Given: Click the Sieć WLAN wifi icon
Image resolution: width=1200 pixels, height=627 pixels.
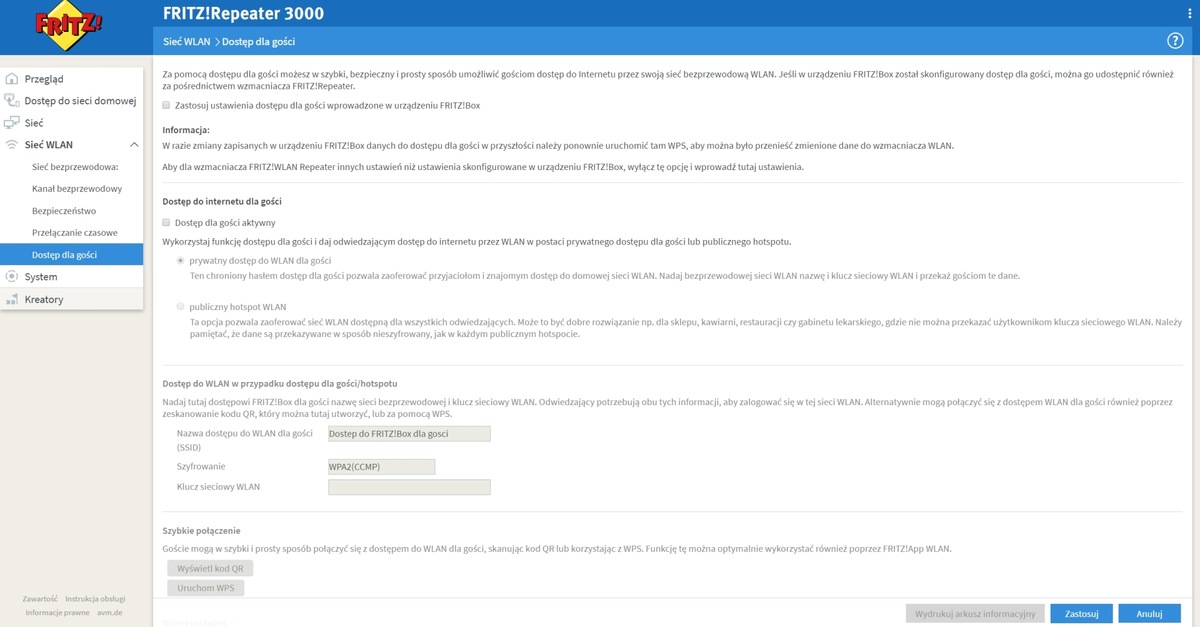Looking at the screenshot, I should [x=12, y=145].
